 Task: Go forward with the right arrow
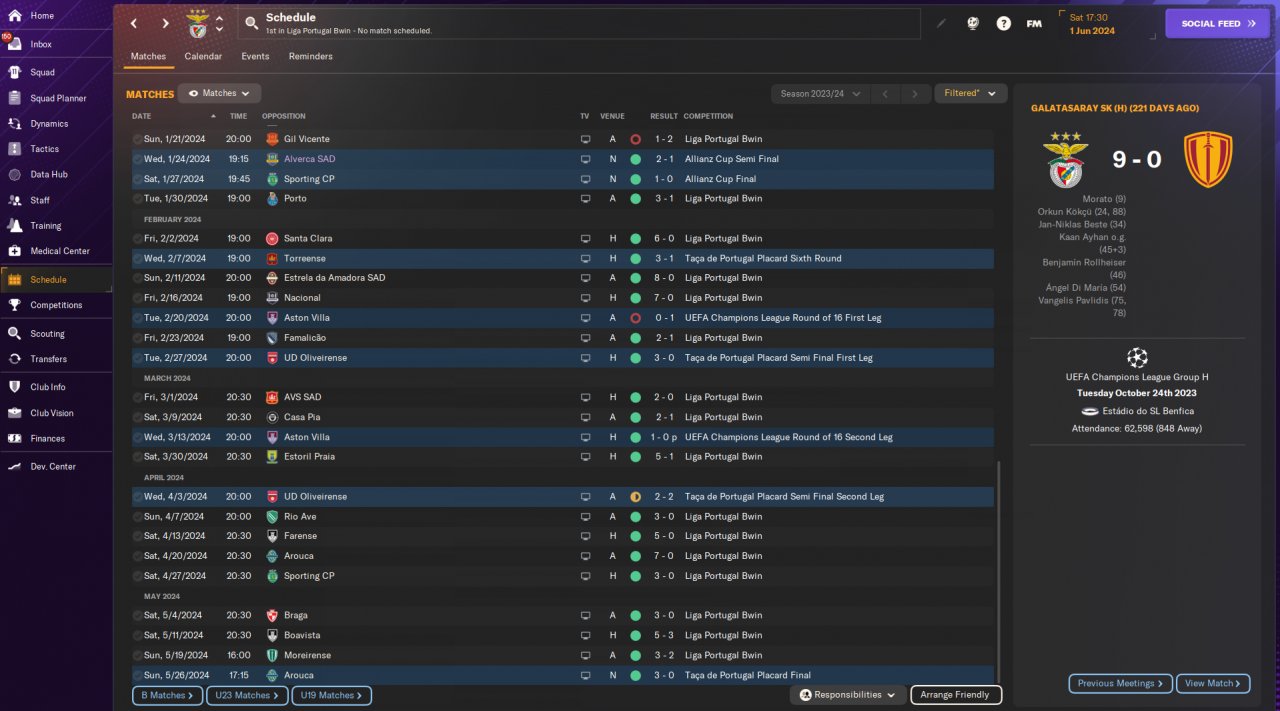(165, 23)
